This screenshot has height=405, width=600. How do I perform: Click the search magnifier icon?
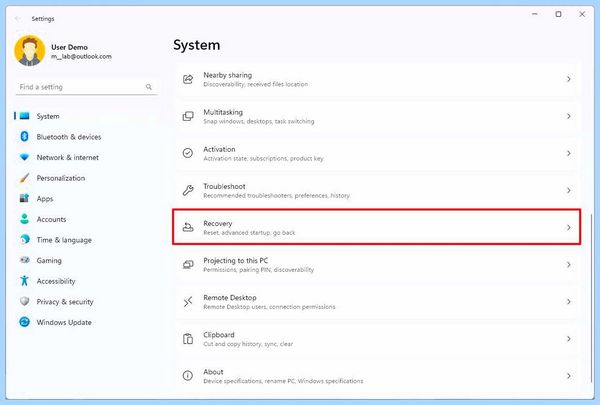(149, 87)
